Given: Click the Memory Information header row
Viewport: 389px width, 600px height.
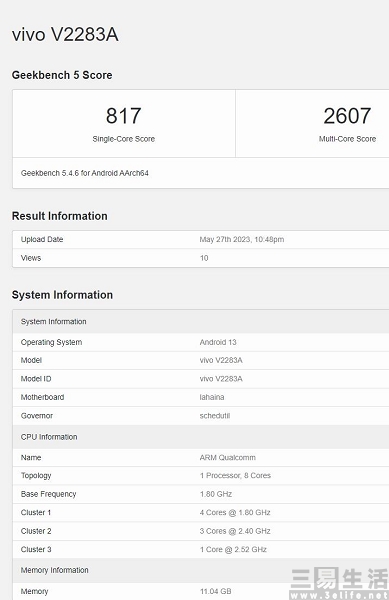Looking at the screenshot, I should pyautogui.click(x=201, y=570).
